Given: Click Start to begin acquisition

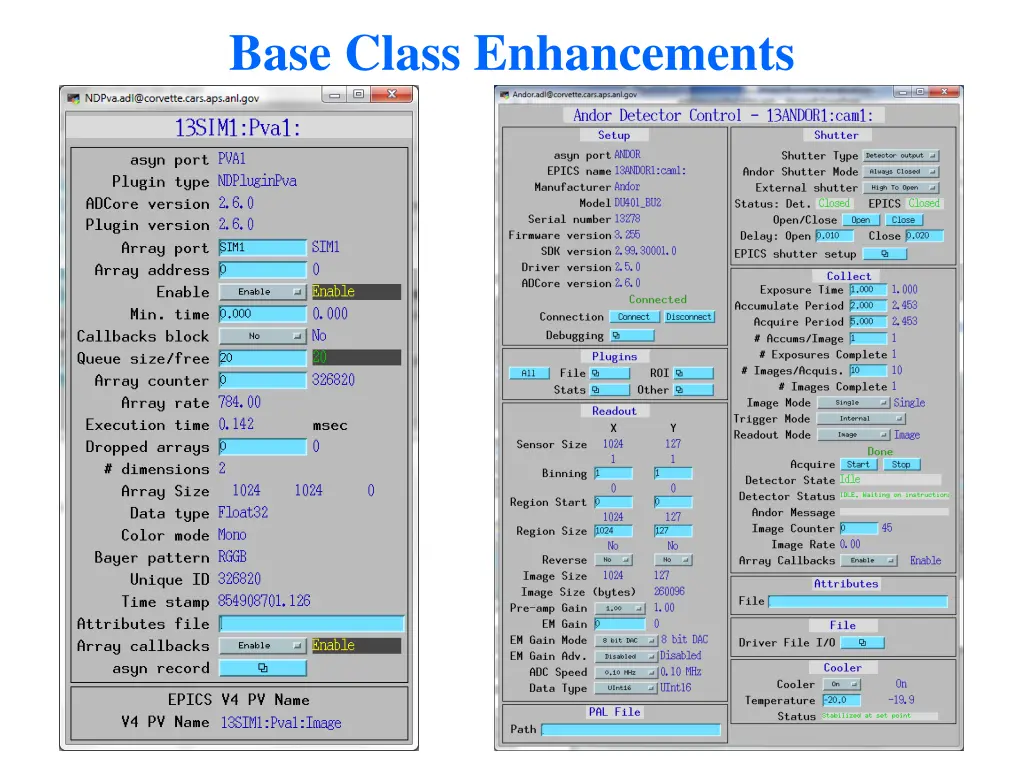Looking at the screenshot, I should click(859, 464).
